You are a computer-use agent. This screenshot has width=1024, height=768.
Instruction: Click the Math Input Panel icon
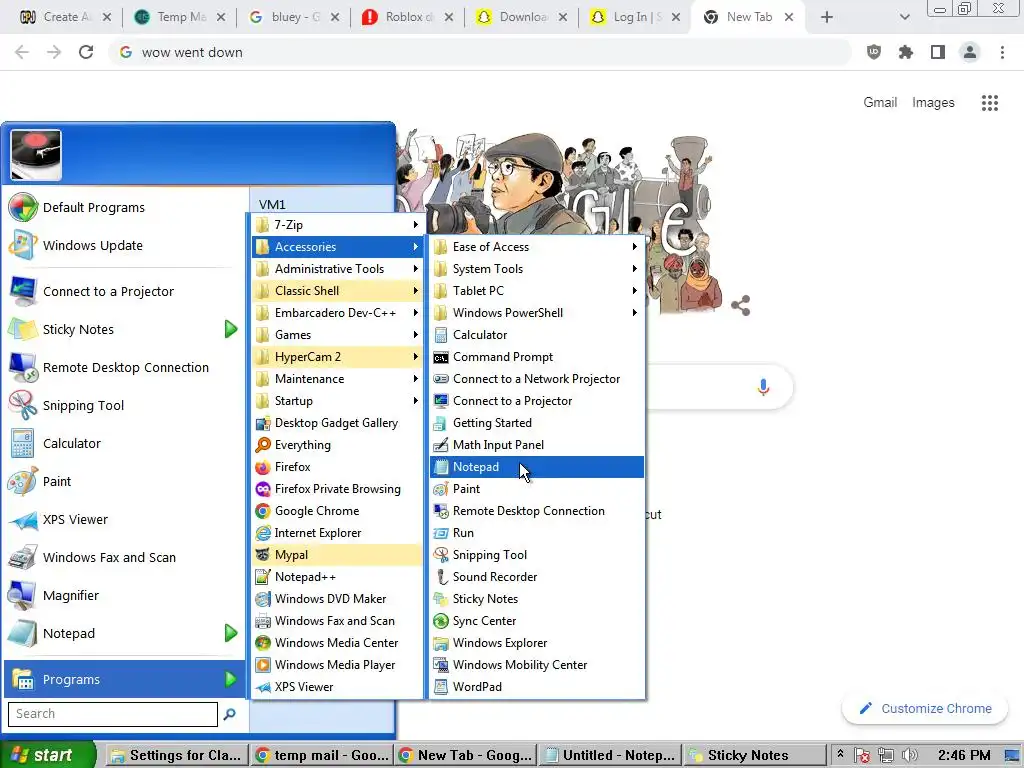[x=441, y=445]
